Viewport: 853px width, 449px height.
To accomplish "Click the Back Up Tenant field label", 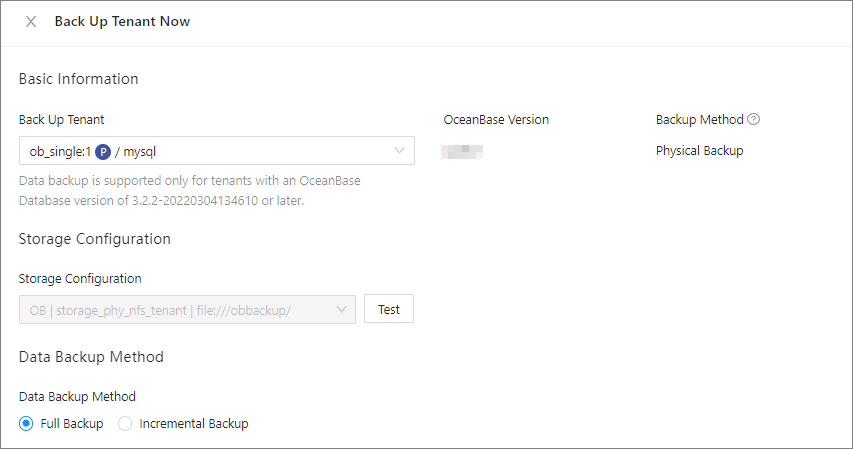I will 61,120.
